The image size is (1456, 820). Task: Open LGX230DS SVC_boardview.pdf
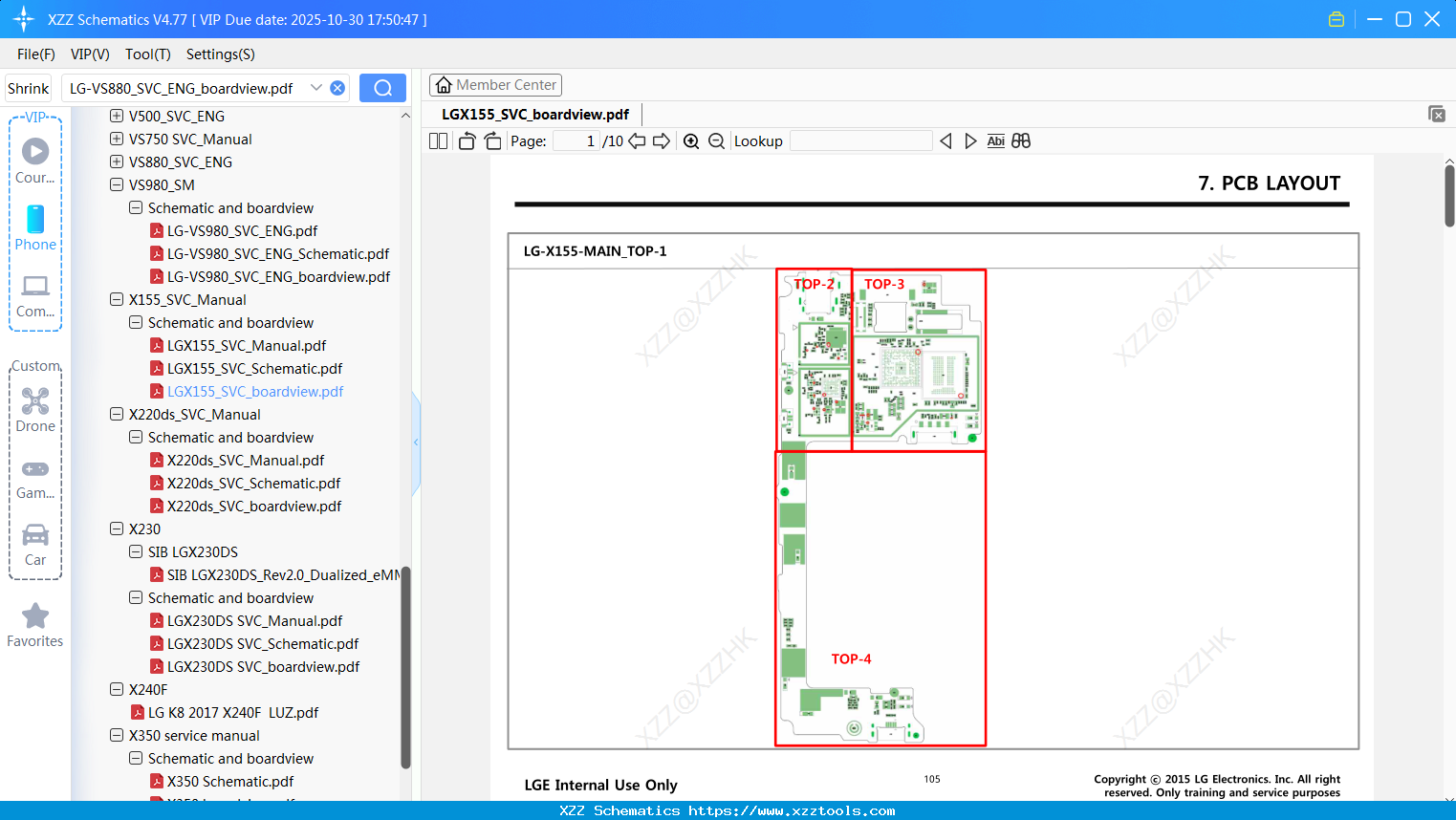tap(264, 666)
